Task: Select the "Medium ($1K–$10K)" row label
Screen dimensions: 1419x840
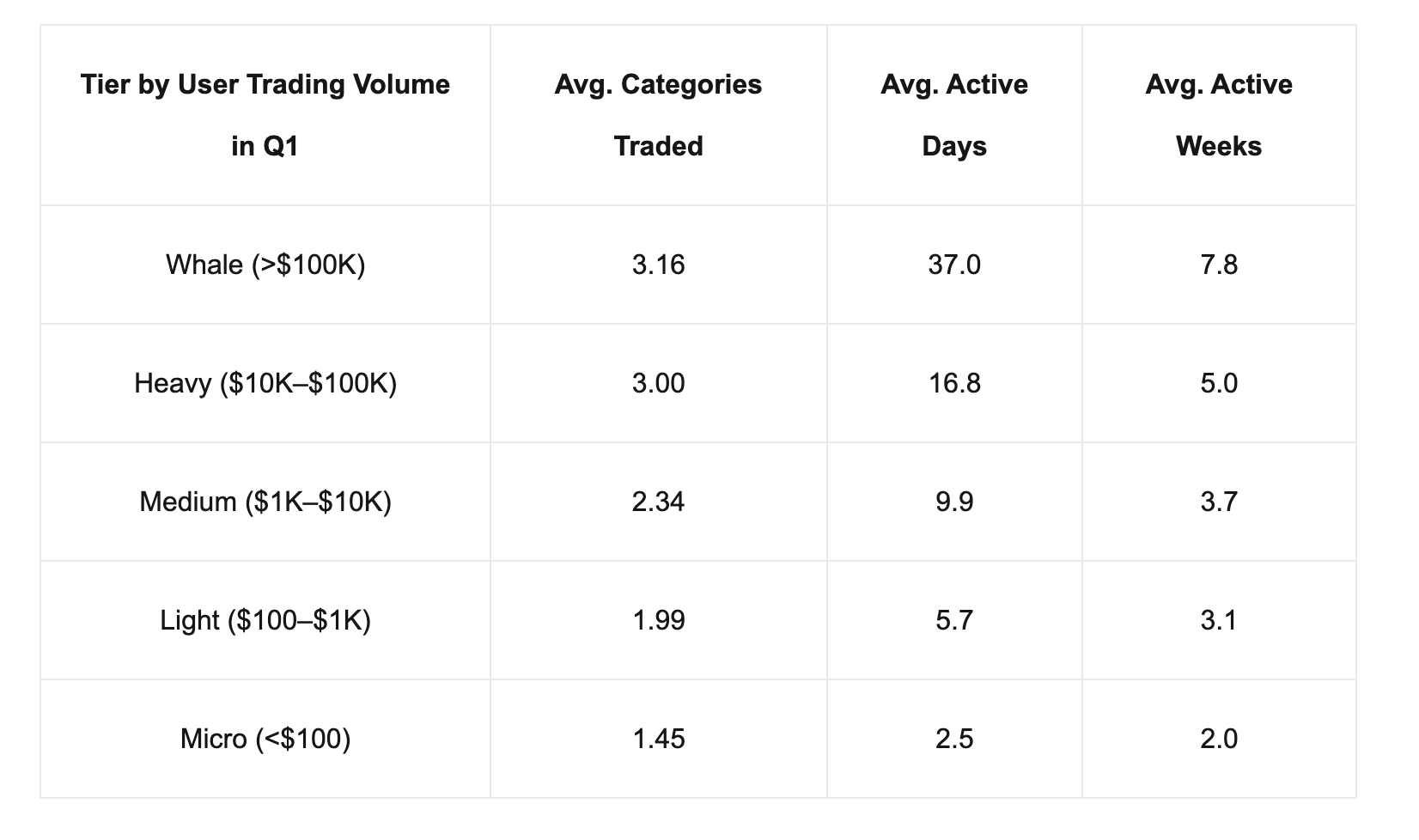Action: [265, 502]
